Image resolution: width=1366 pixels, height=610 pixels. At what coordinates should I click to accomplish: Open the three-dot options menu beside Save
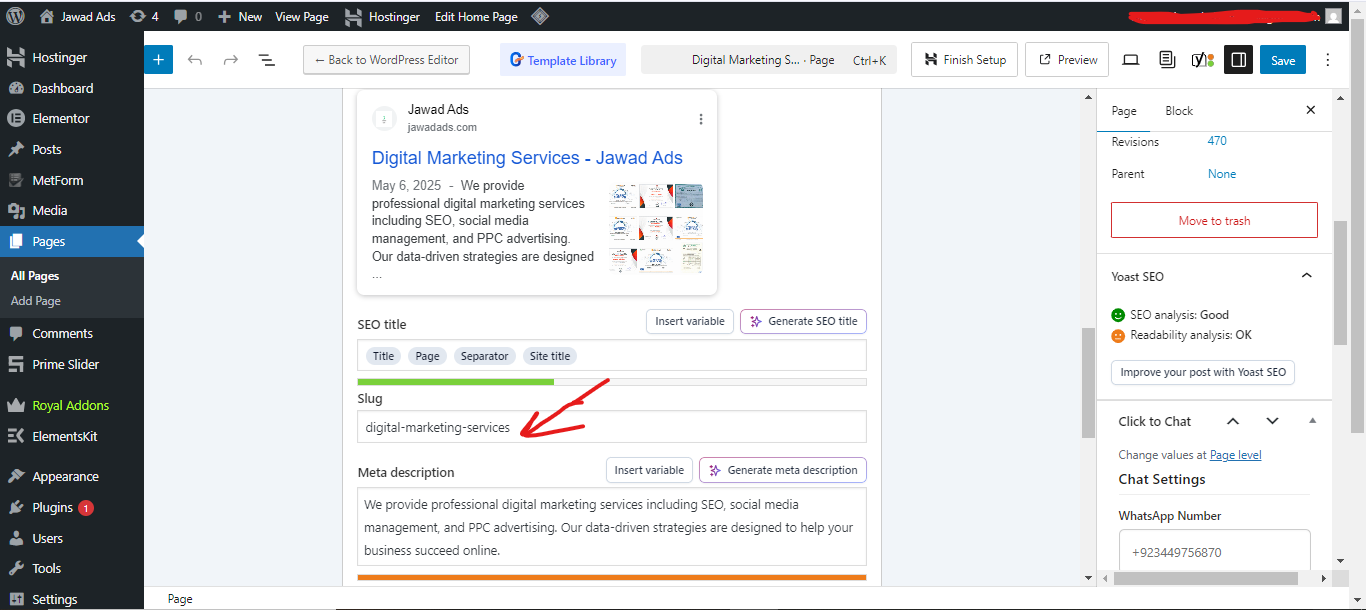[x=1328, y=60]
